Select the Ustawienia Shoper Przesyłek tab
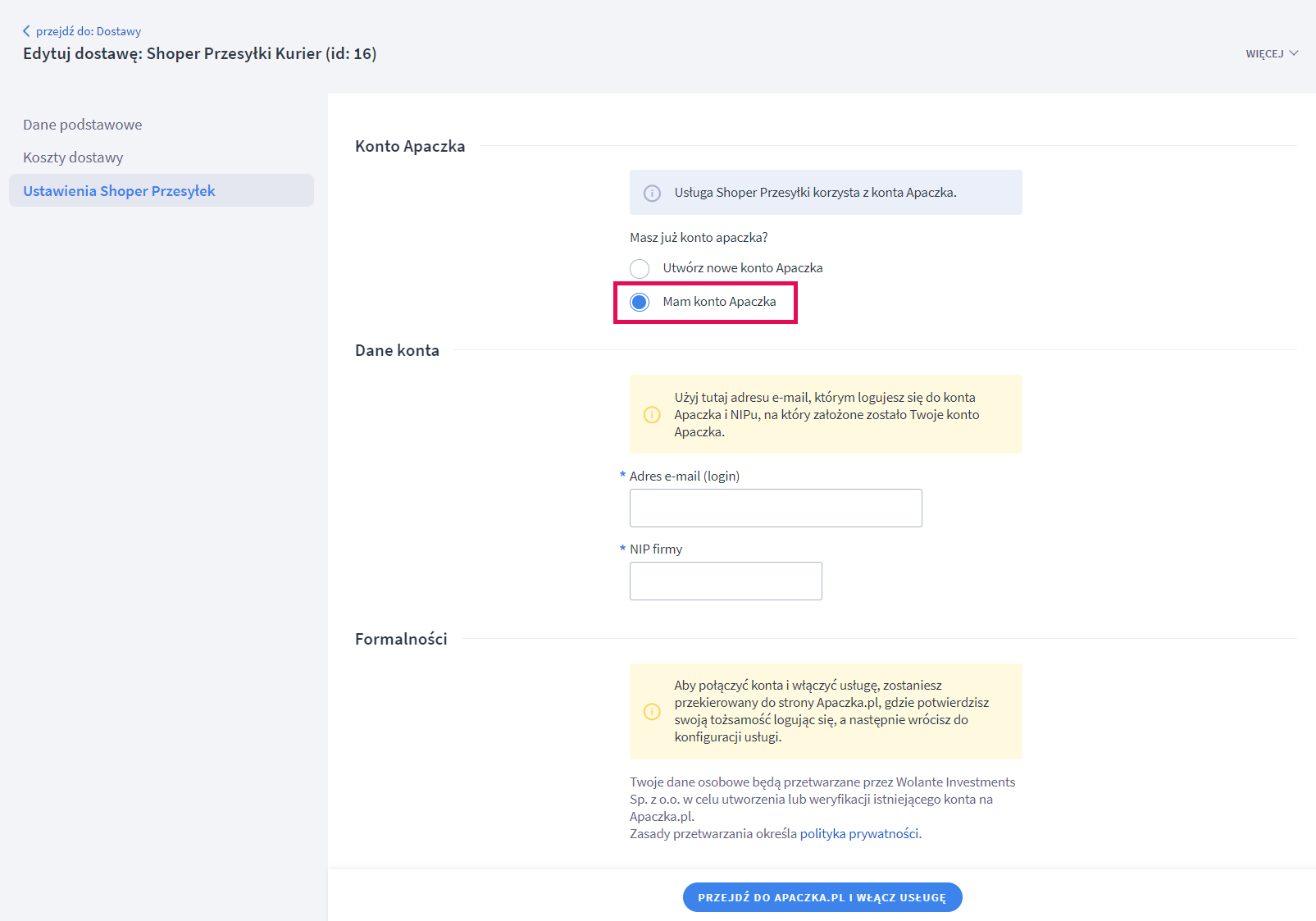 (x=162, y=190)
